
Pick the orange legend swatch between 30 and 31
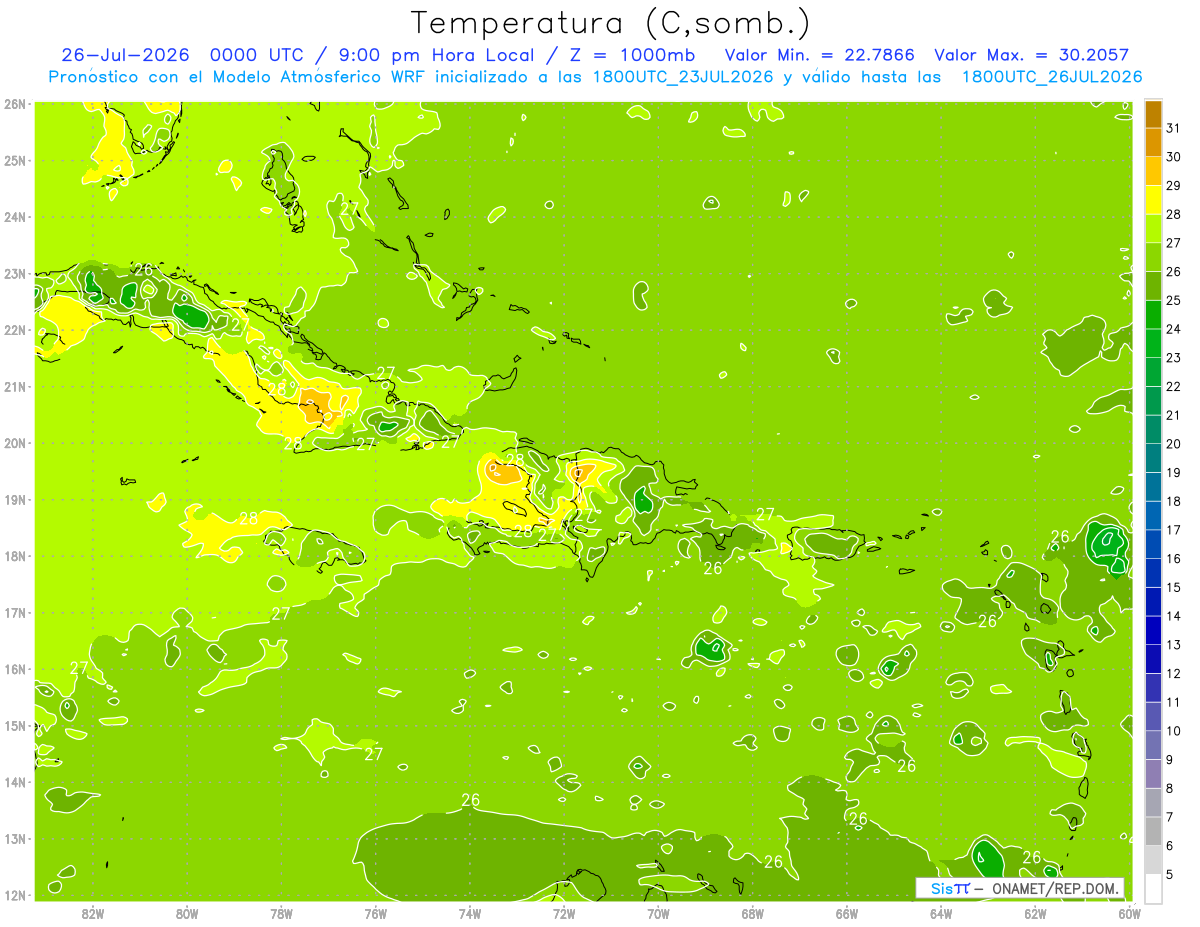(1153, 142)
